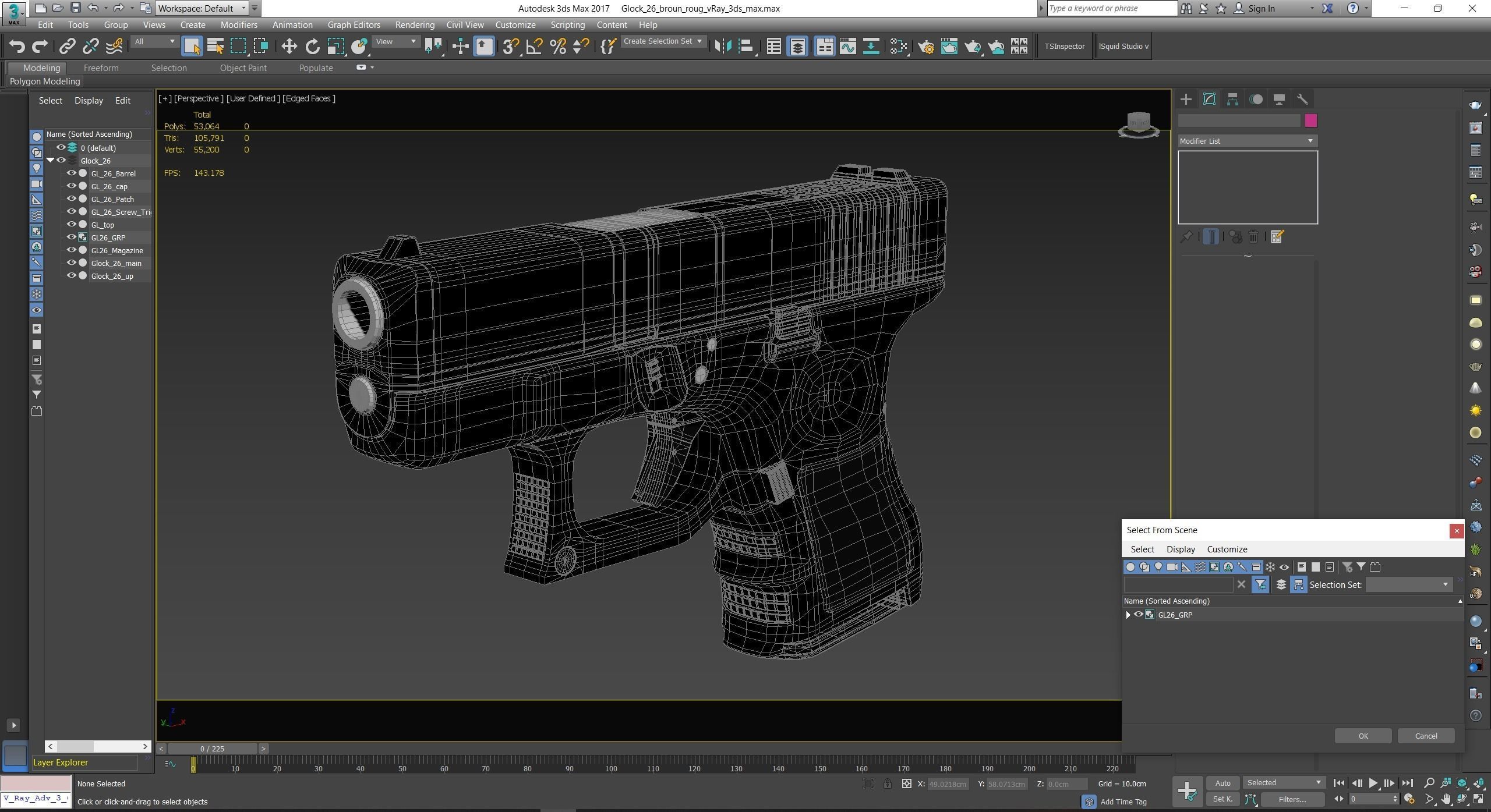Toggle eye of GL26_GRP in Select From Scene

1138,614
